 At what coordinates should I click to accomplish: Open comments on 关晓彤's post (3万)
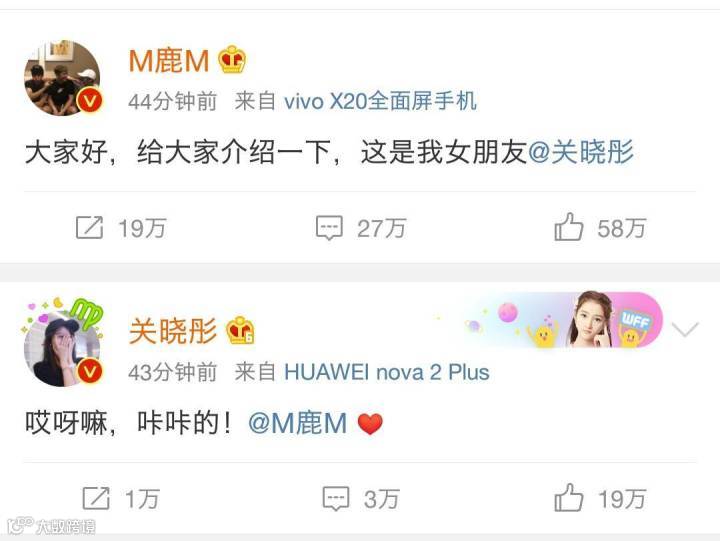click(x=361, y=499)
